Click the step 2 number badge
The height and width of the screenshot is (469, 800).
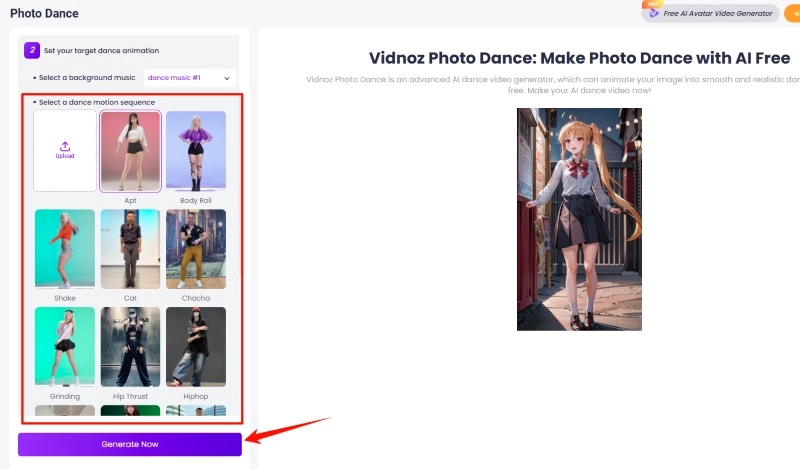tap(32, 50)
